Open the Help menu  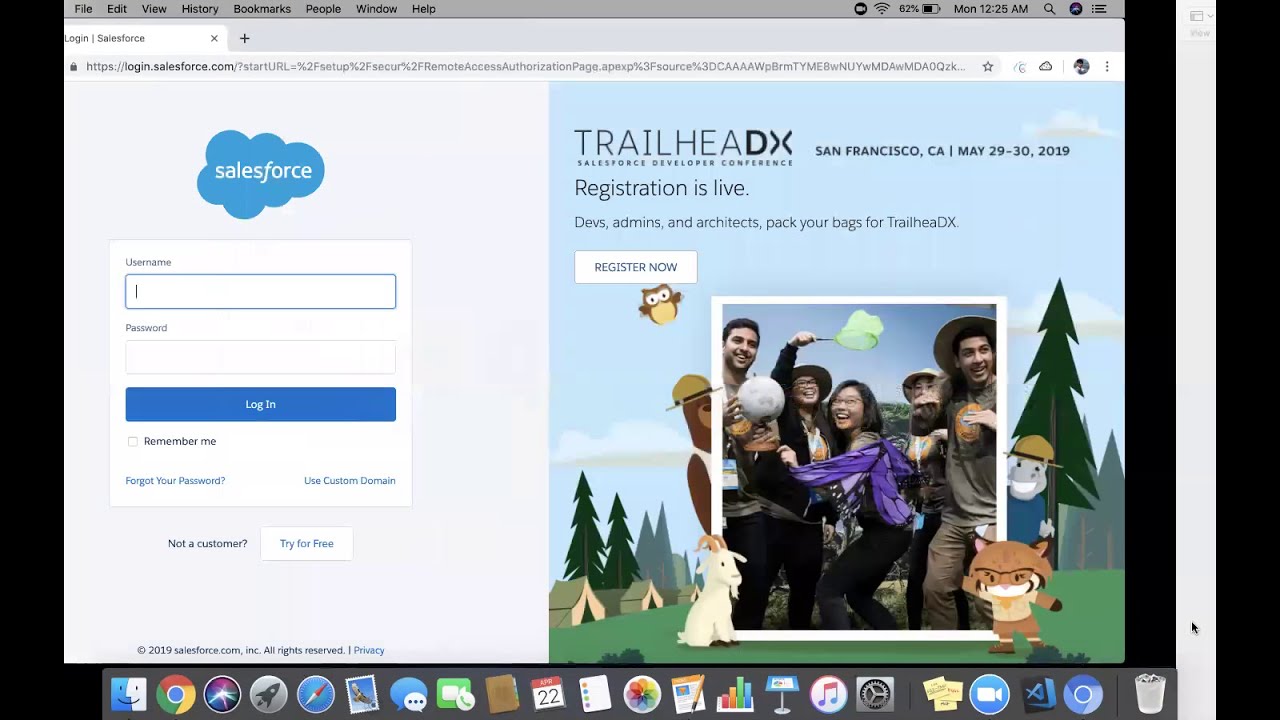424,9
